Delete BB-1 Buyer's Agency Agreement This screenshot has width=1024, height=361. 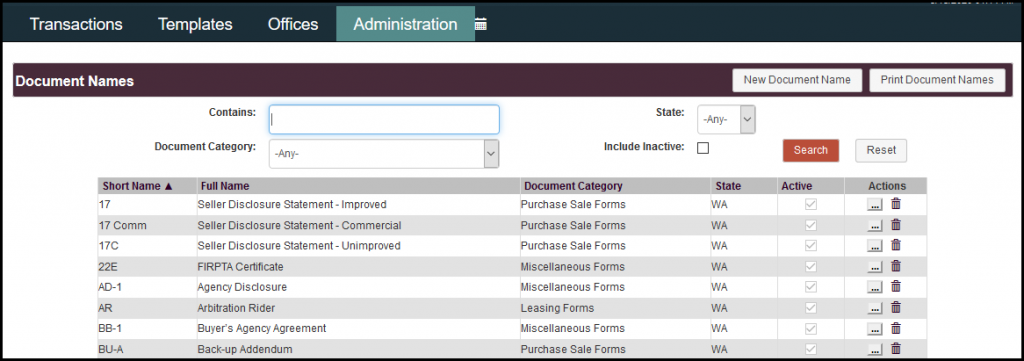point(896,328)
